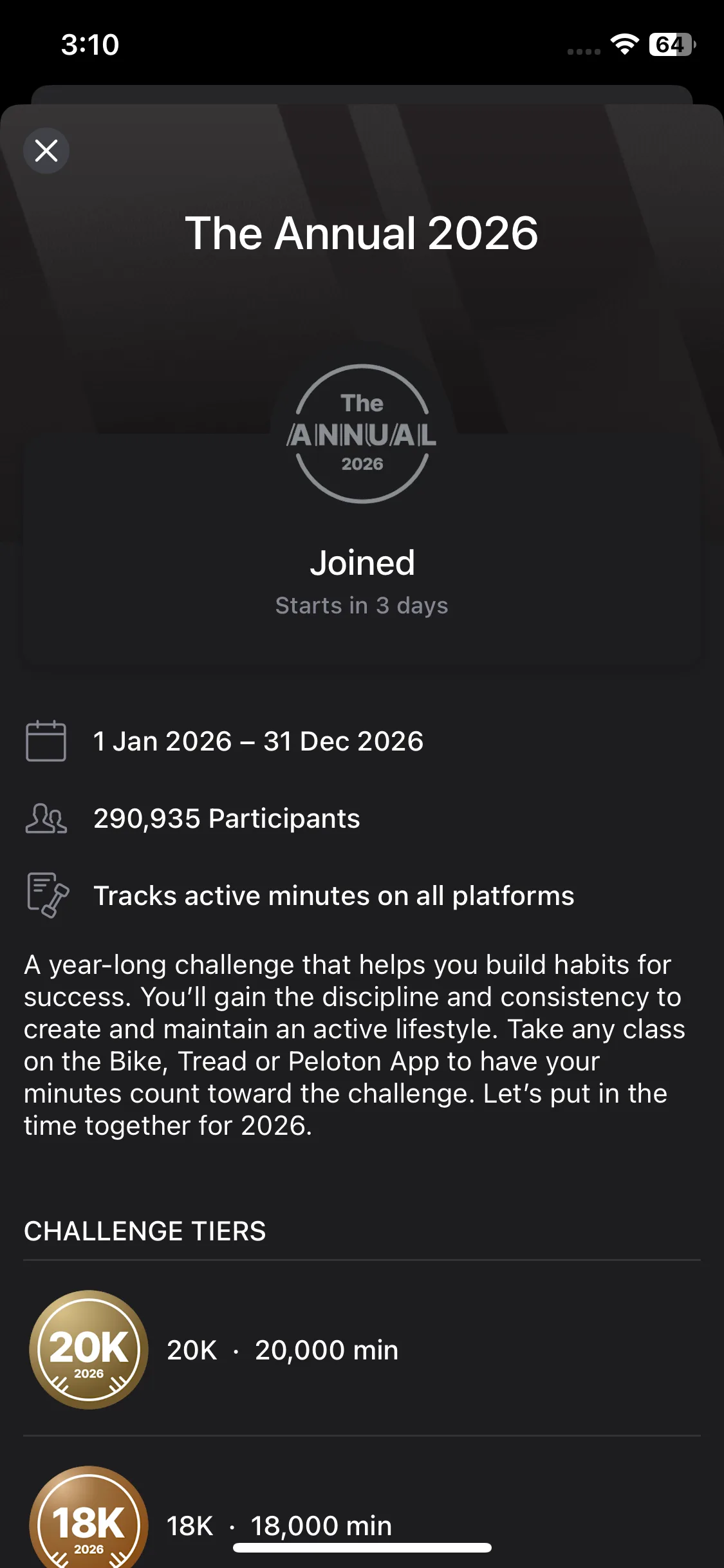
Task: Open the 290,935 Participants list
Action: 227,819
